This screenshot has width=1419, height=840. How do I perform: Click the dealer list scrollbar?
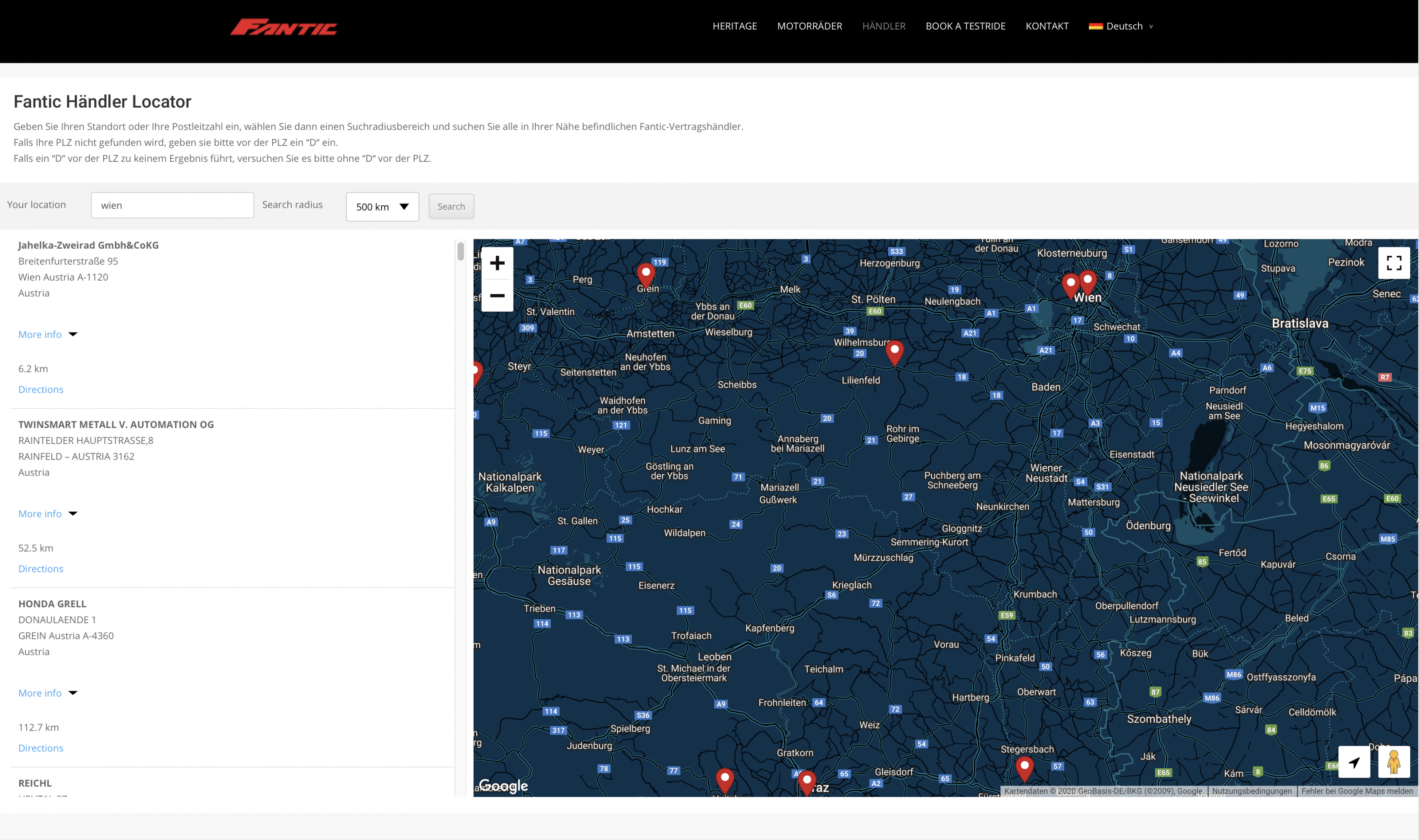coord(460,251)
